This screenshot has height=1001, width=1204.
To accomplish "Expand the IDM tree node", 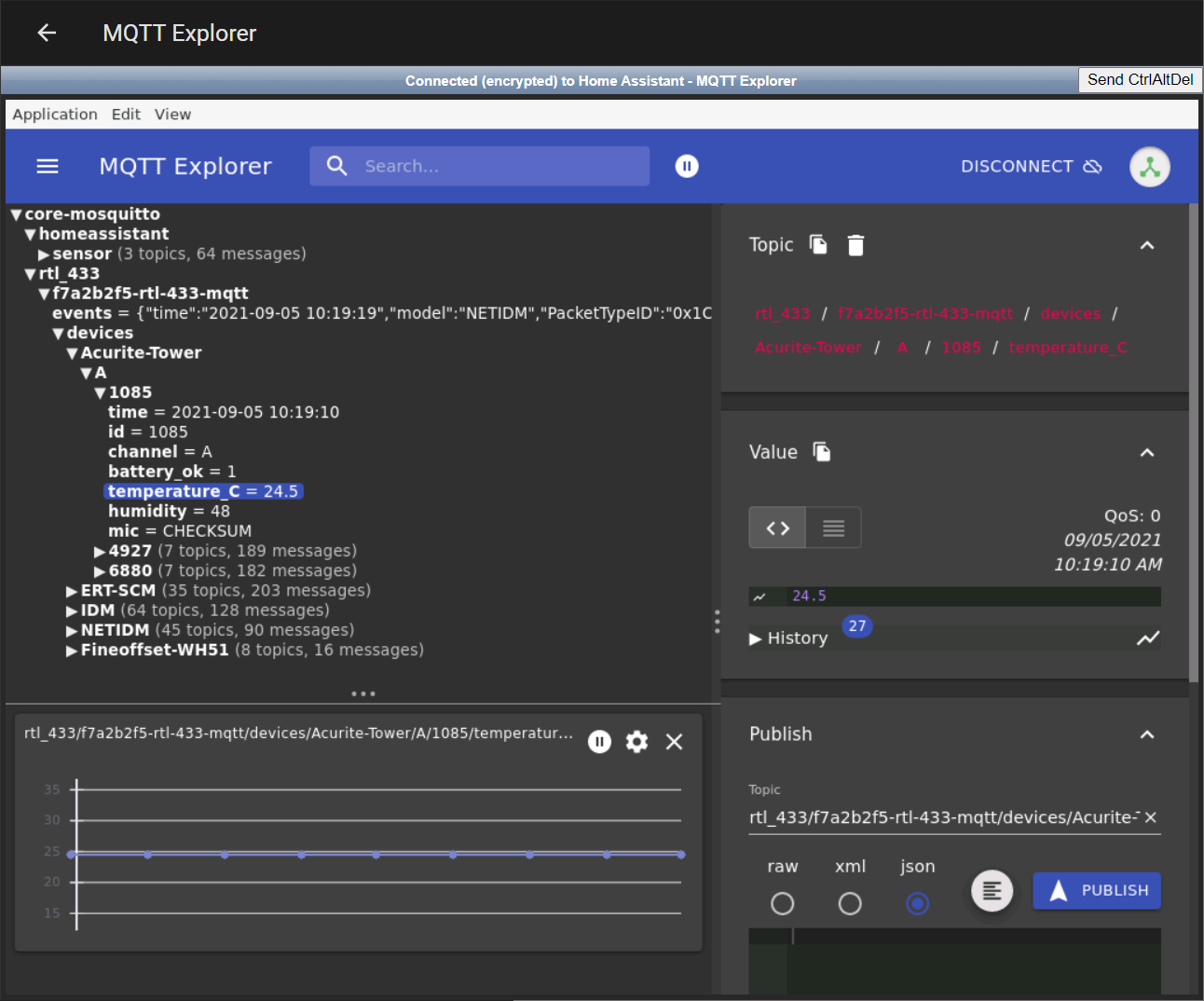I will point(72,611).
